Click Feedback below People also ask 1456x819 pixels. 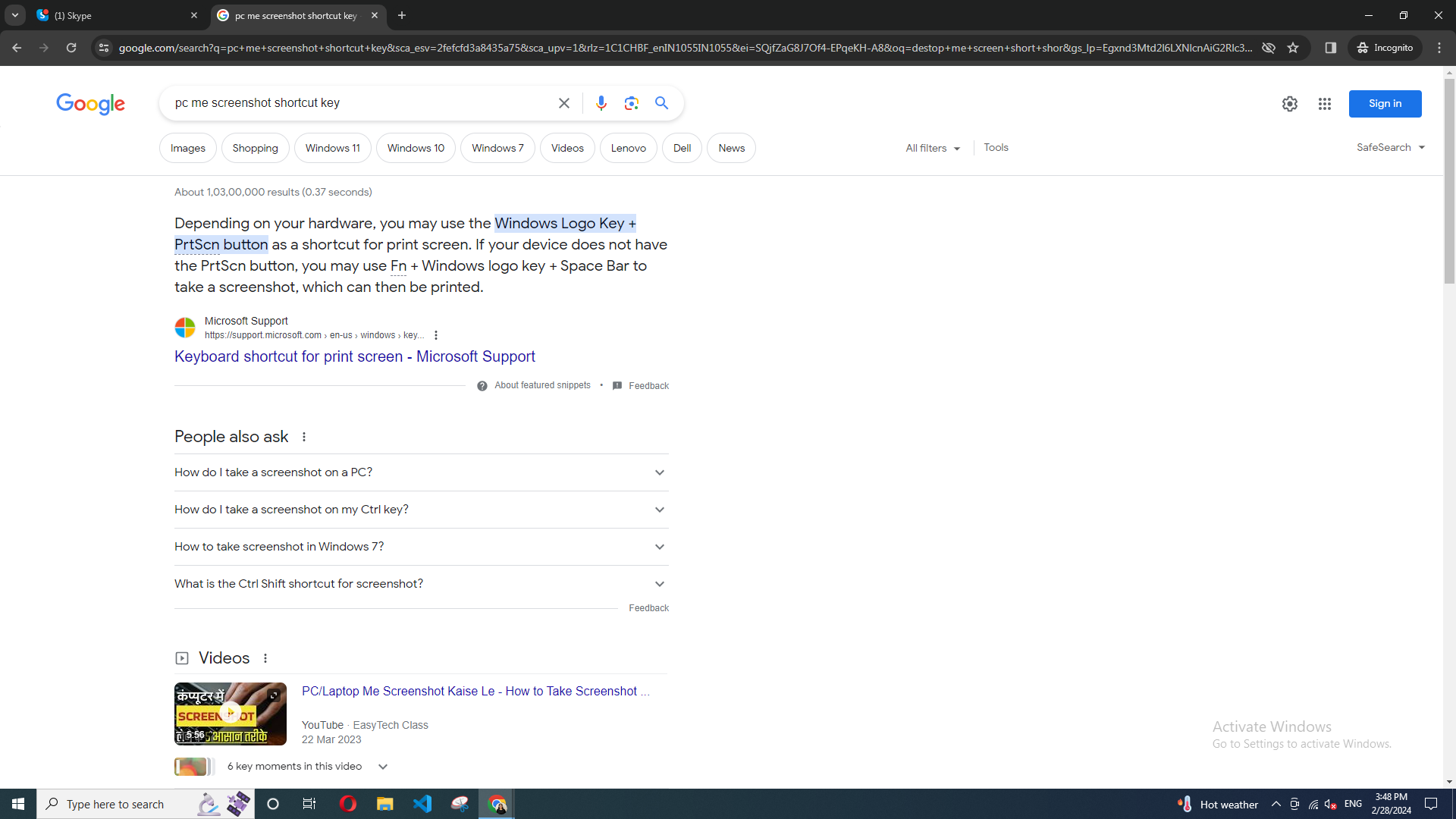click(648, 608)
